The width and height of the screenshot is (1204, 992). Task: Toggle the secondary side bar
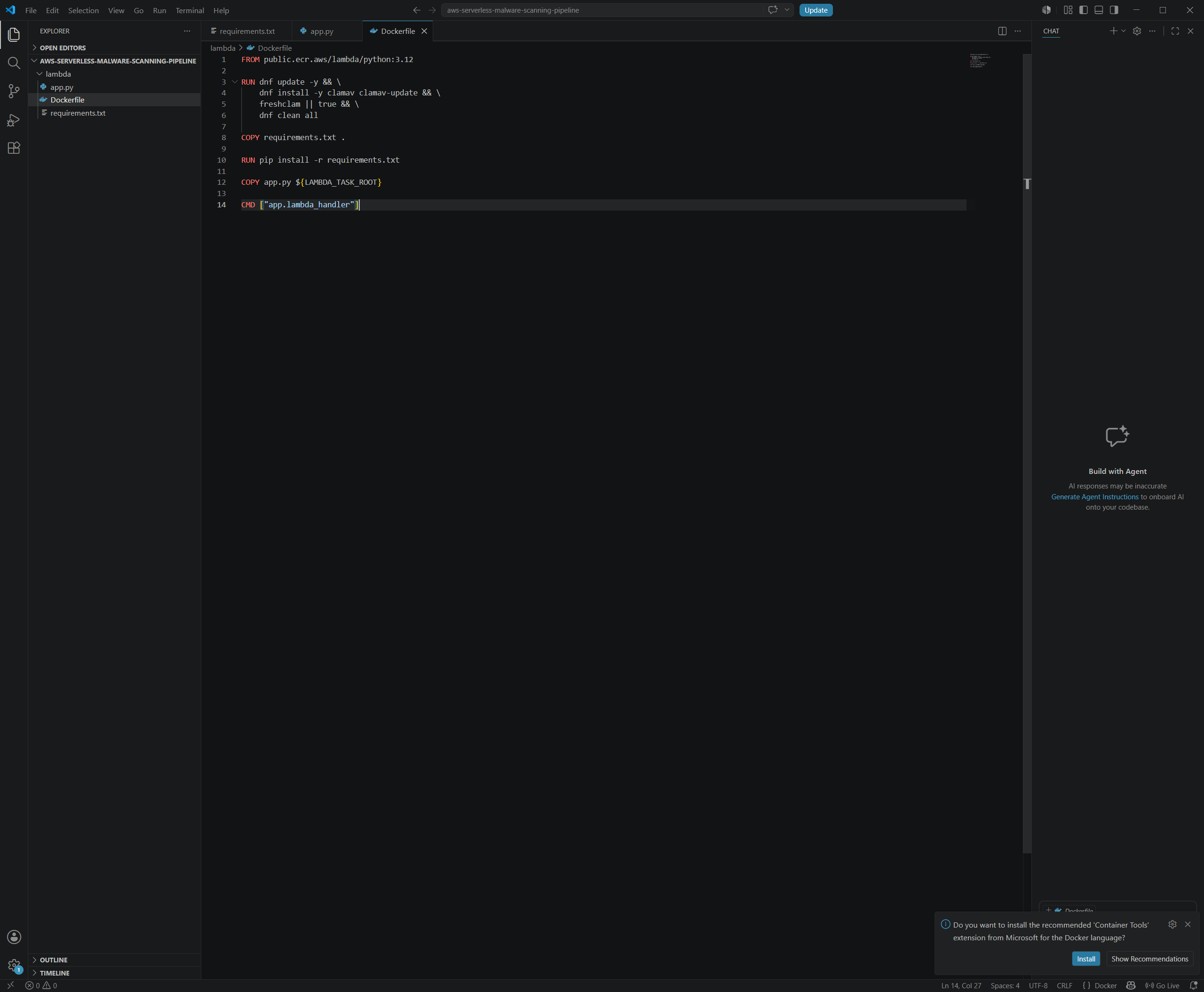coord(1114,10)
